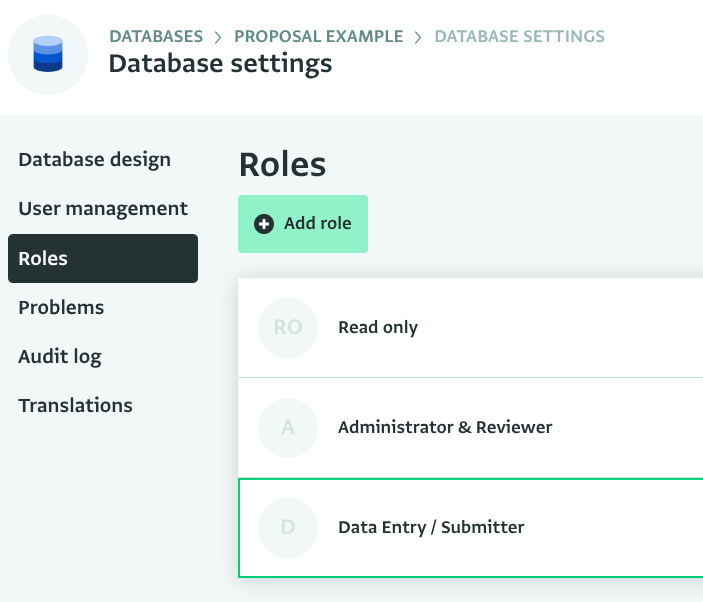The image size is (703, 602).
Task: Expand the Administrator & Reviewer role
Action: pos(470,428)
